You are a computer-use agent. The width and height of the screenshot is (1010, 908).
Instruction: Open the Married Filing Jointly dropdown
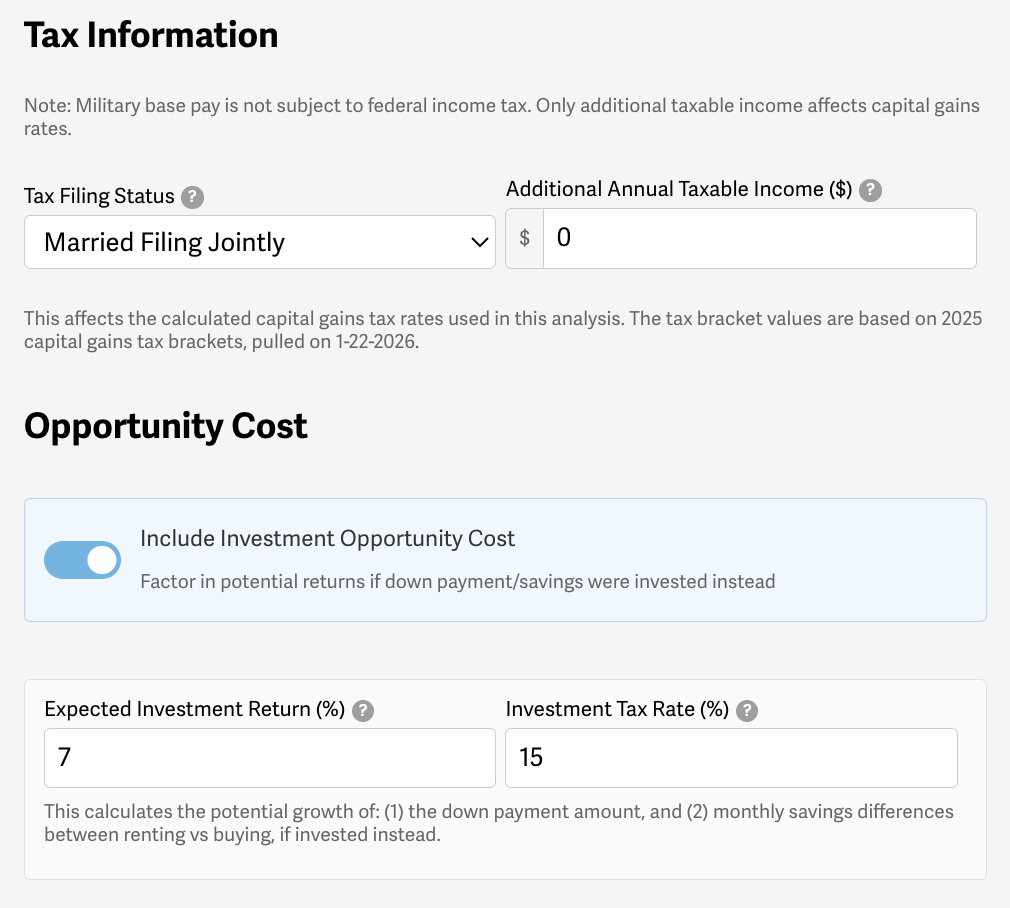click(259, 242)
